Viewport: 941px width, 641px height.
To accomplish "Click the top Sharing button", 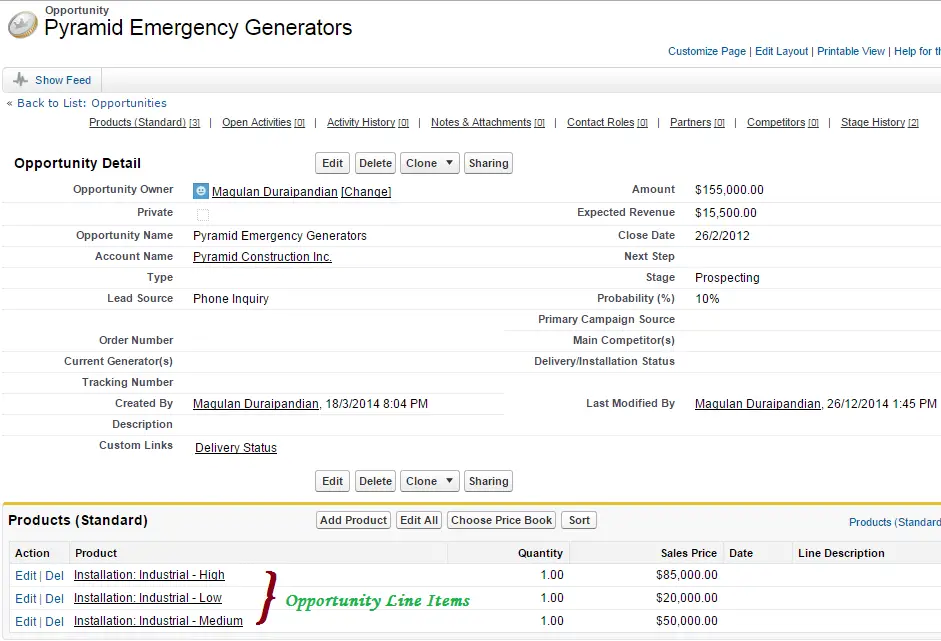I will tap(489, 163).
